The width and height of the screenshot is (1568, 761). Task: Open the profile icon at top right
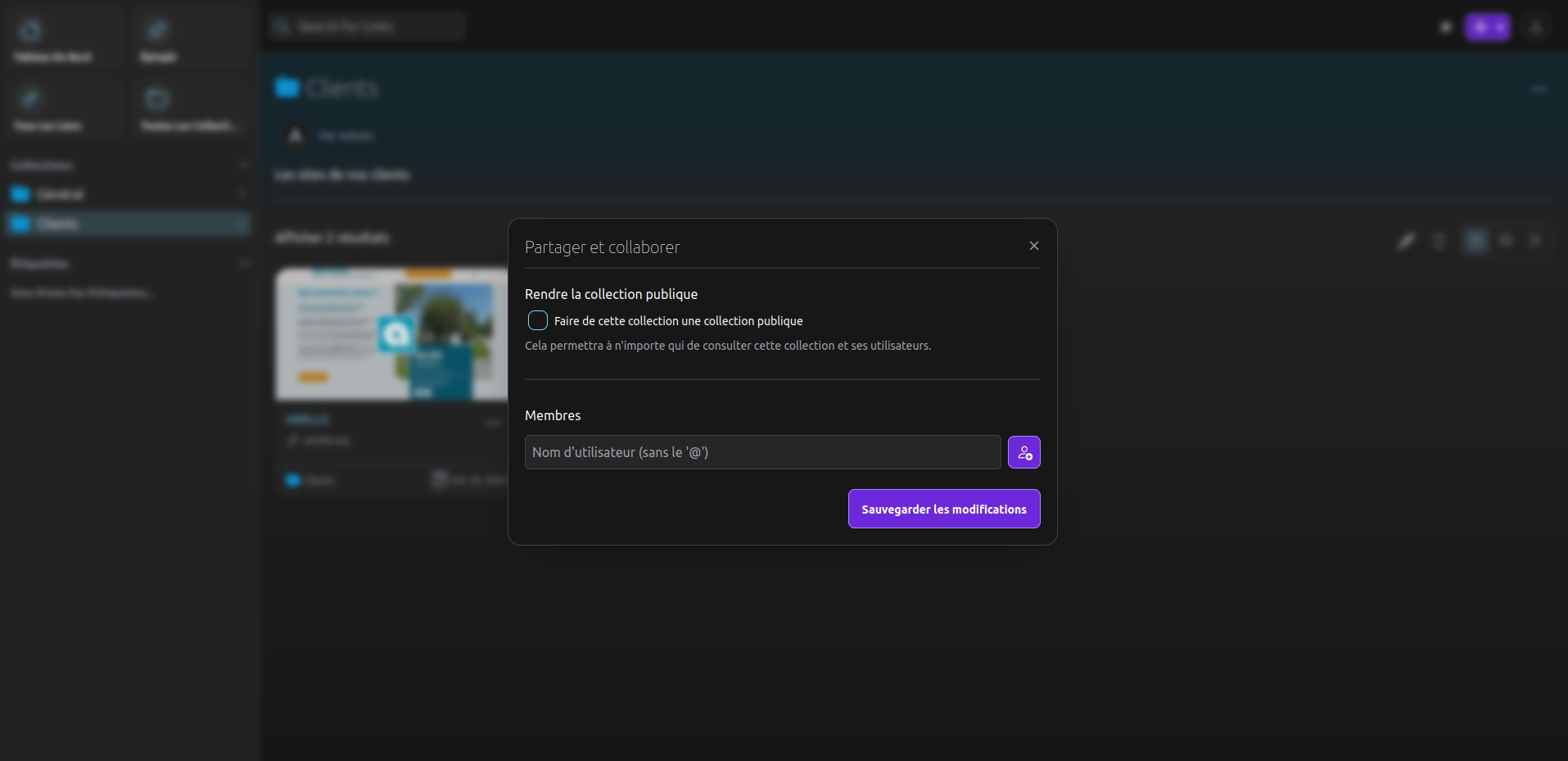1536,27
